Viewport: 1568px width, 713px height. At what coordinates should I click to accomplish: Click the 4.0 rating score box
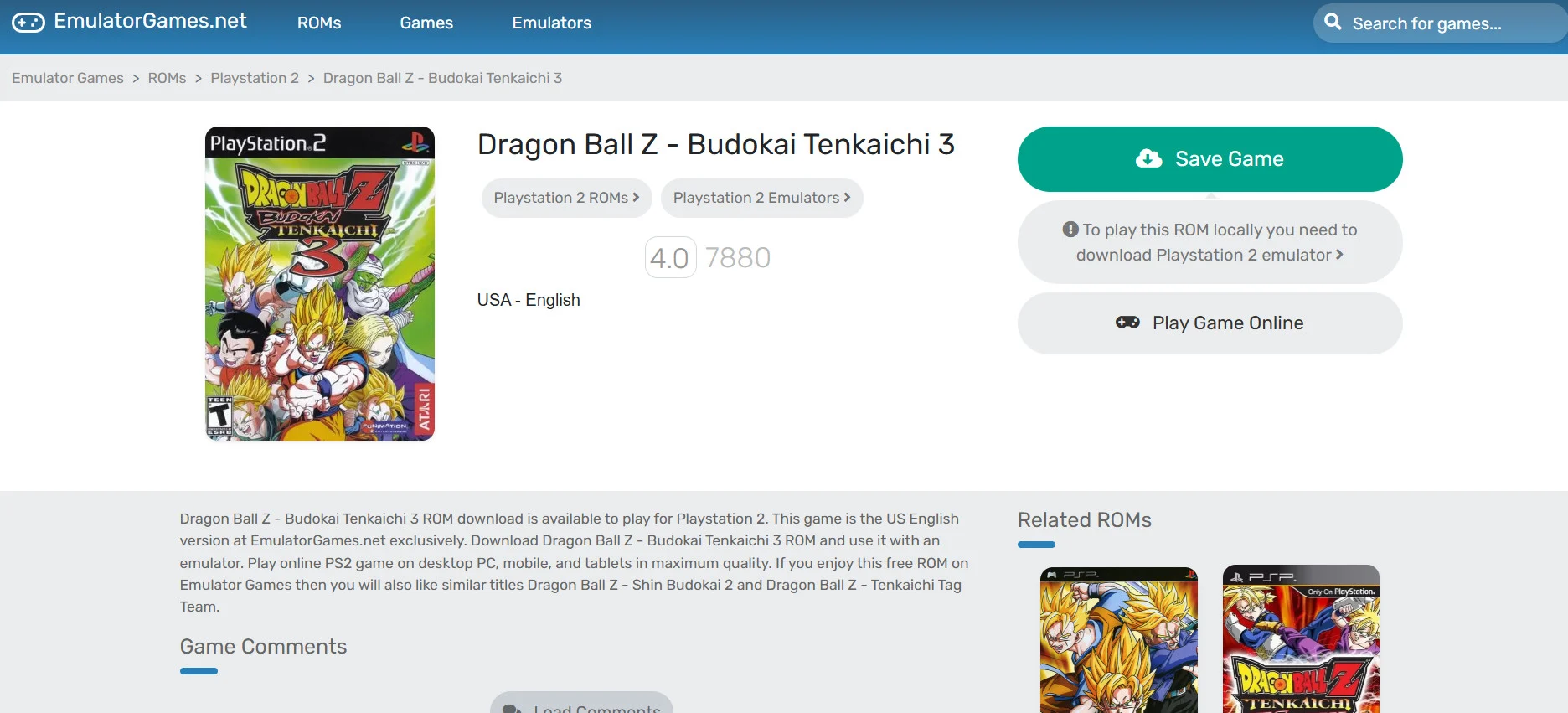(670, 257)
